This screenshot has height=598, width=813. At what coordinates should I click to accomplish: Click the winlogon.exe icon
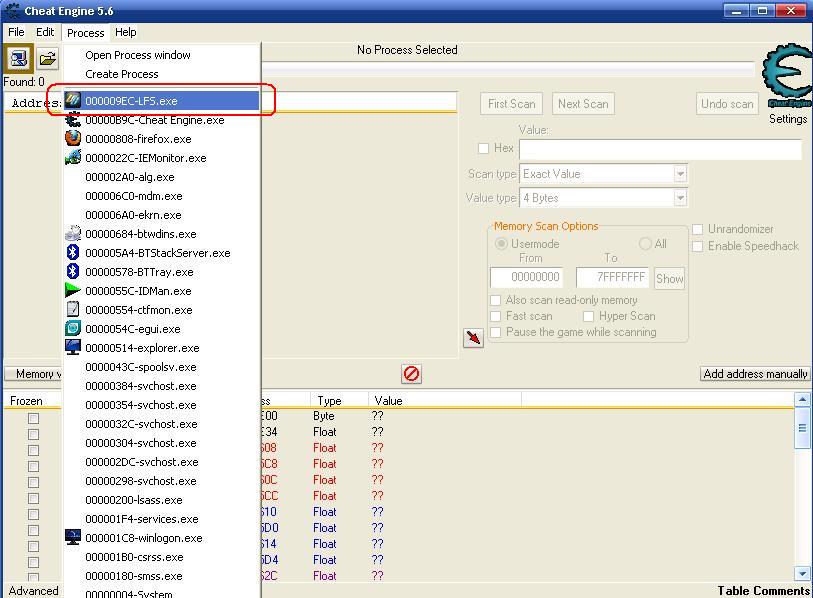73,537
